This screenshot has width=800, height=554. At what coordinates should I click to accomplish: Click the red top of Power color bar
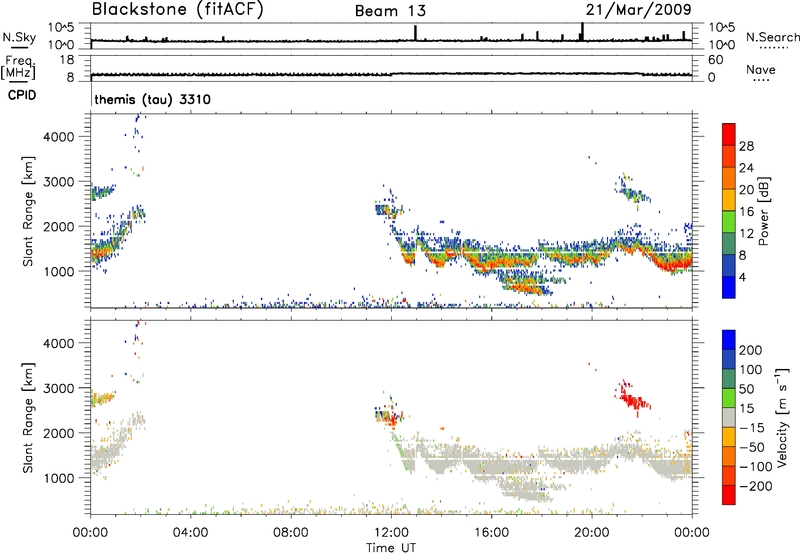(729, 133)
